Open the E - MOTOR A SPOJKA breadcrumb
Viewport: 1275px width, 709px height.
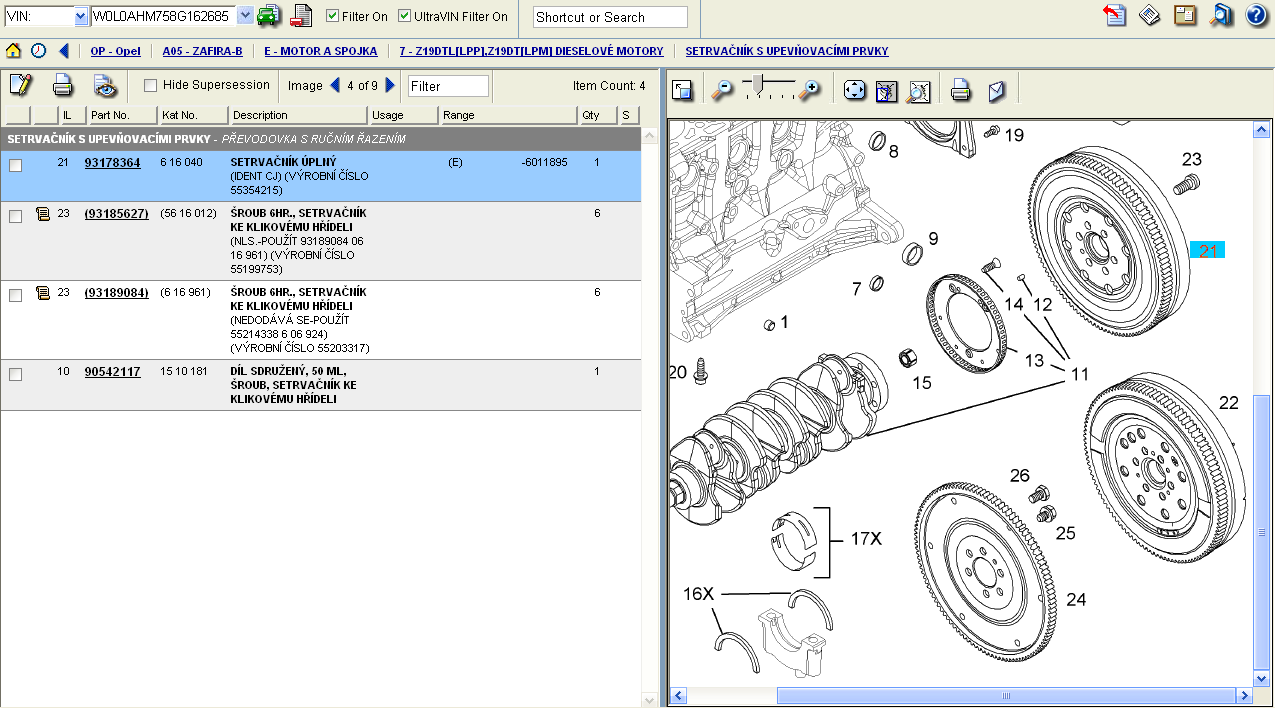point(321,51)
